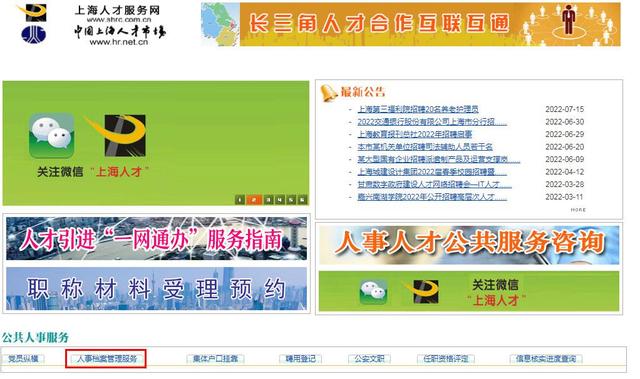Show carousel slide 4
The image size is (640, 379).
pyautogui.click(x=280, y=199)
